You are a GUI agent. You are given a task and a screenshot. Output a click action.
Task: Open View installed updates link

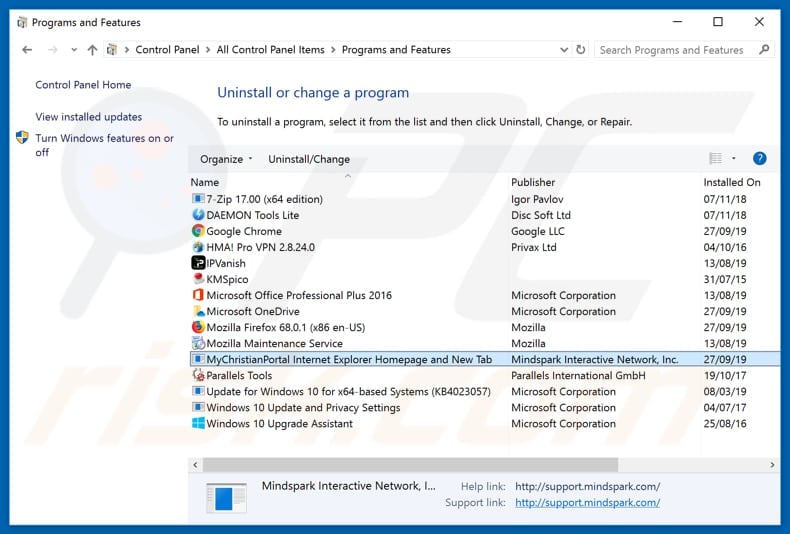tap(89, 117)
